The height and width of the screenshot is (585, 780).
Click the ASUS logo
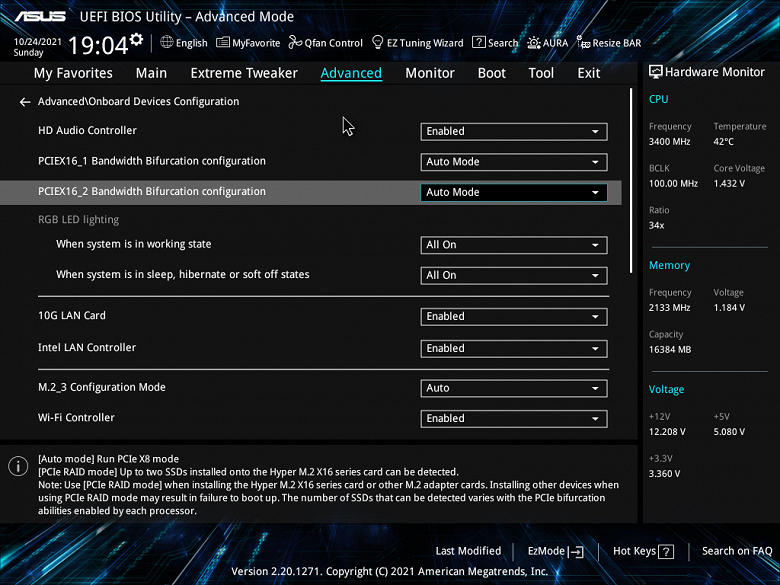click(40, 16)
